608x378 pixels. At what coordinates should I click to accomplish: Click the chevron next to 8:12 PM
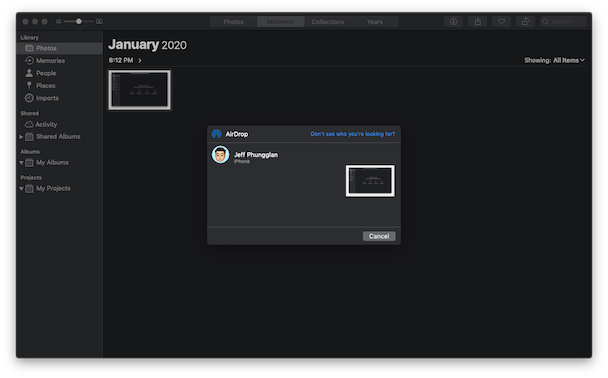pyautogui.click(x=140, y=60)
